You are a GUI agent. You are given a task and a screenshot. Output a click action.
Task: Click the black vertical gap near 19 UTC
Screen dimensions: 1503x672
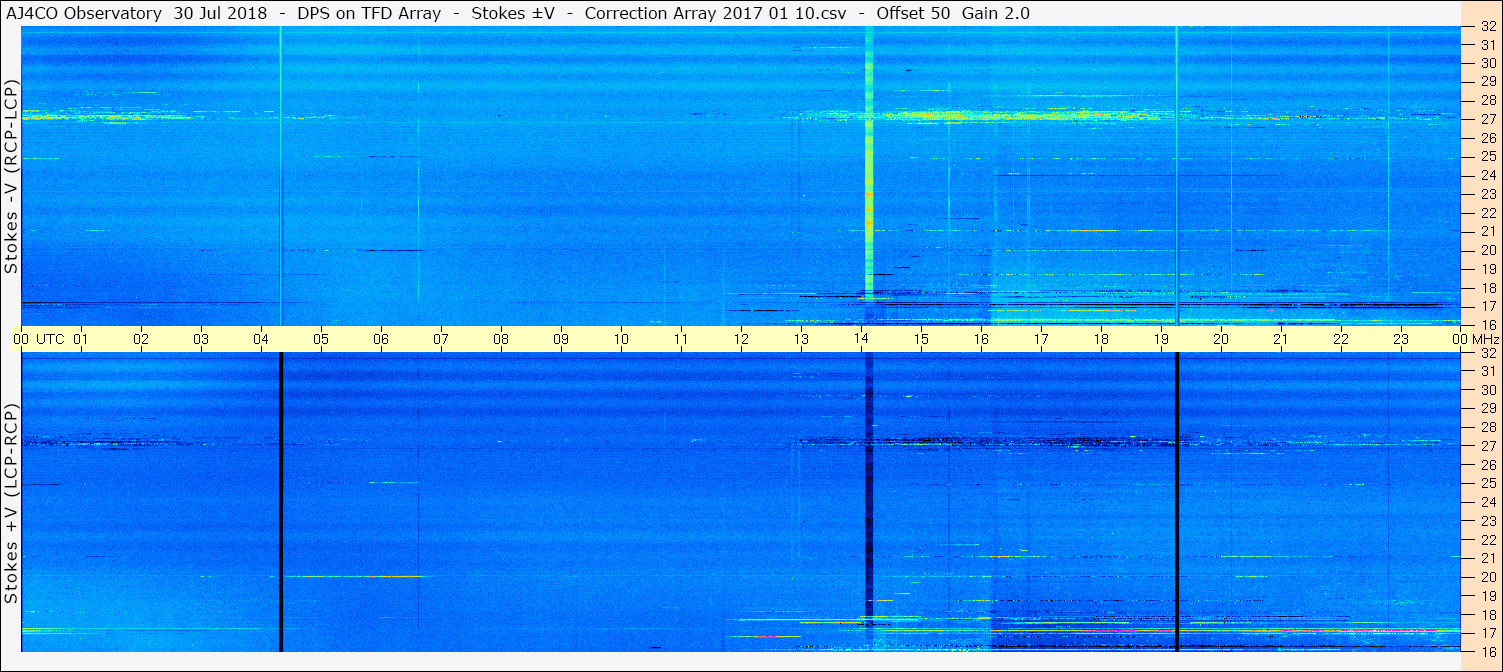[1177, 501]
